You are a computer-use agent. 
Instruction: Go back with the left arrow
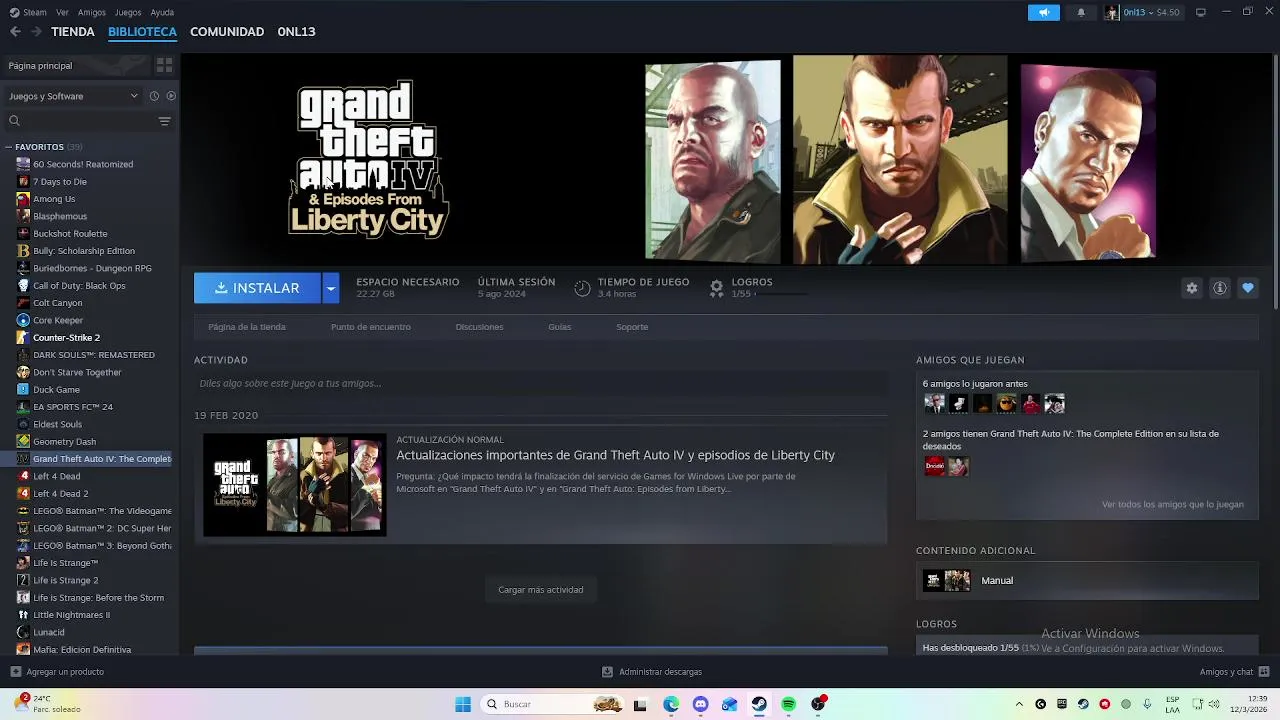coord(15,31)
